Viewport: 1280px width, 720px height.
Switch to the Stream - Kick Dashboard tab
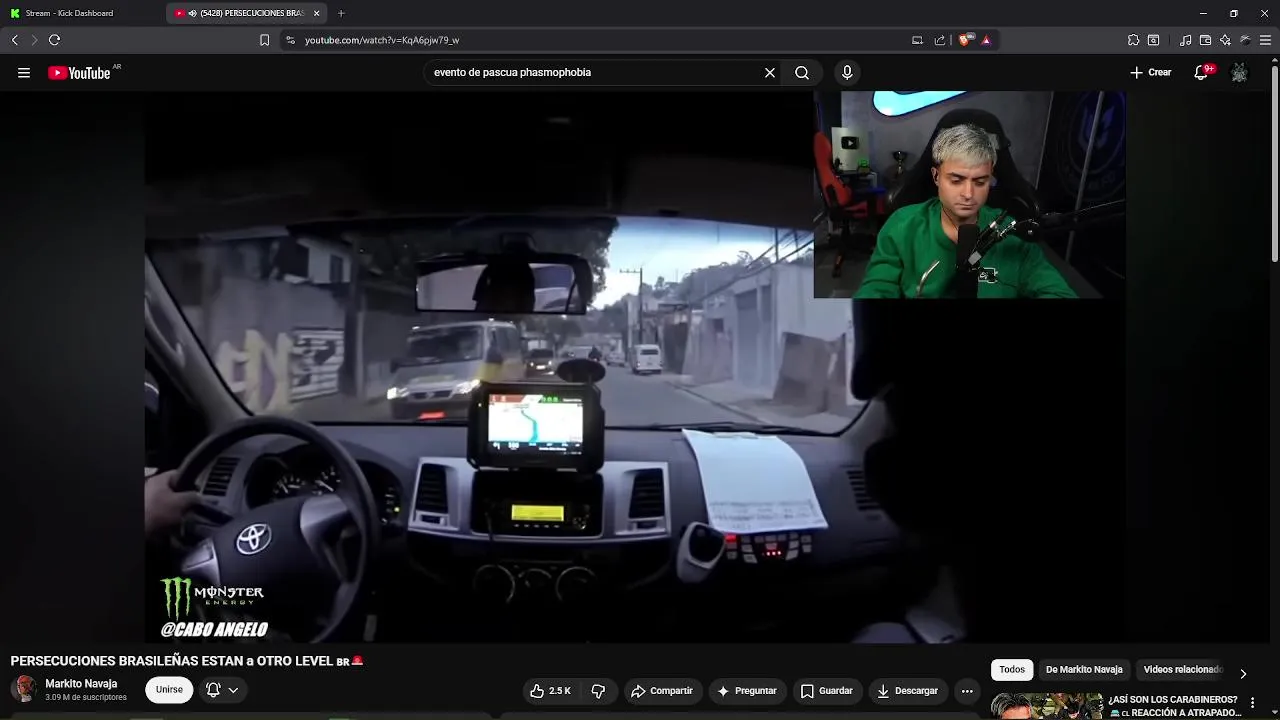pos(69,13)
